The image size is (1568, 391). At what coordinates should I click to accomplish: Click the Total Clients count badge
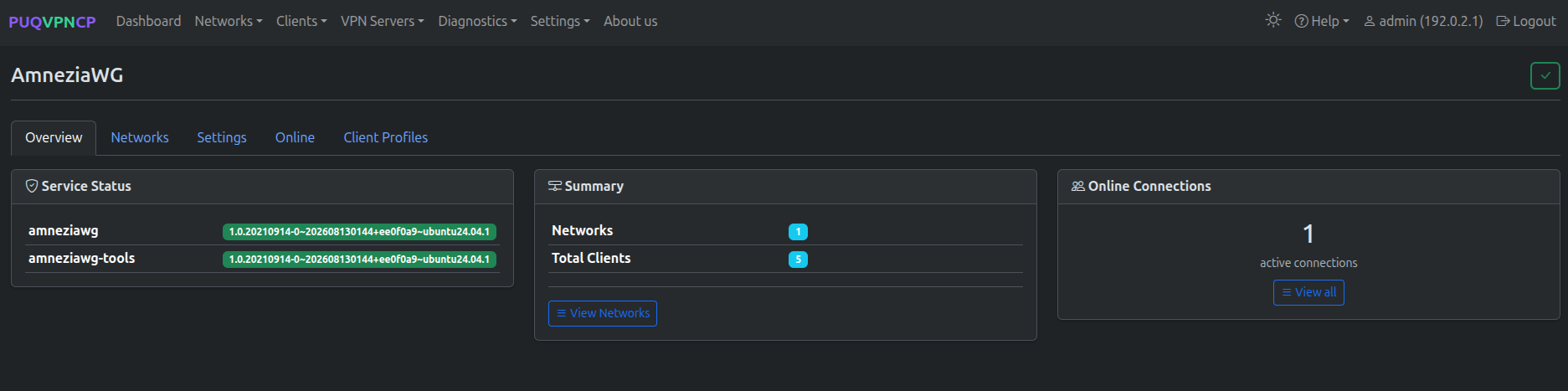point(798,260)
